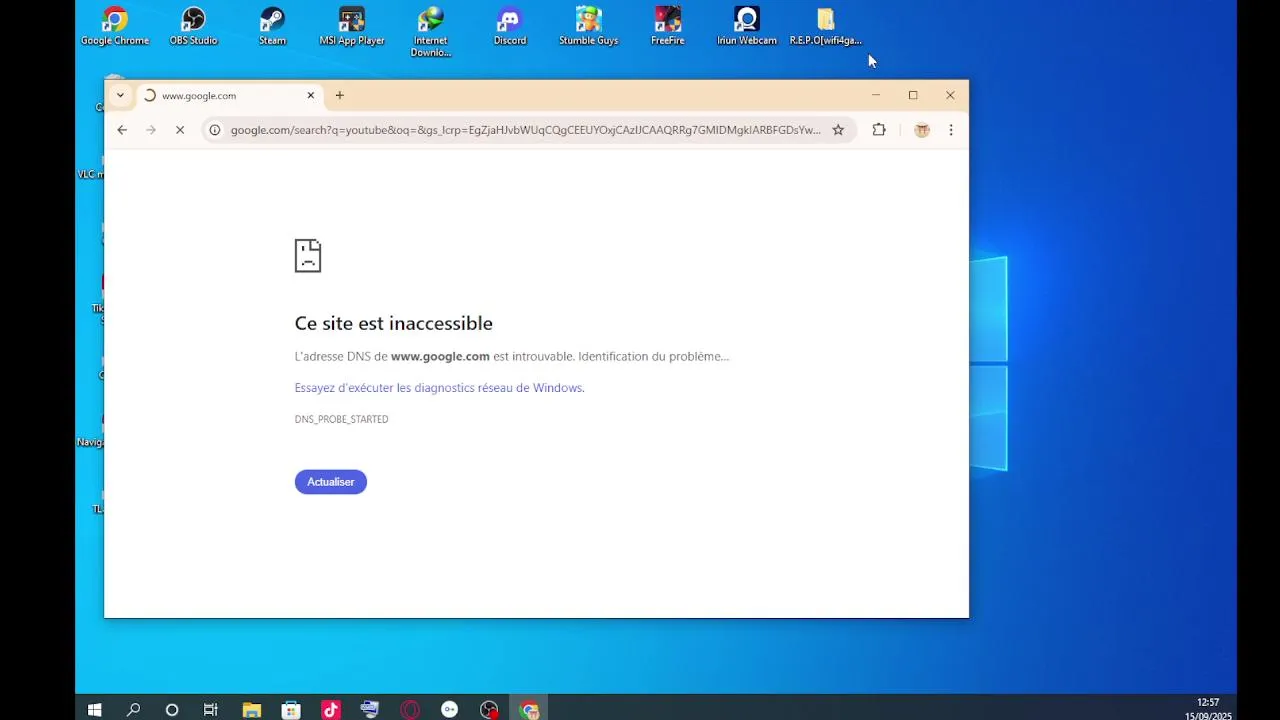Open File Explorer from taskbar
The height and width of the screenshot is (720, 1280).
[252, 710]
